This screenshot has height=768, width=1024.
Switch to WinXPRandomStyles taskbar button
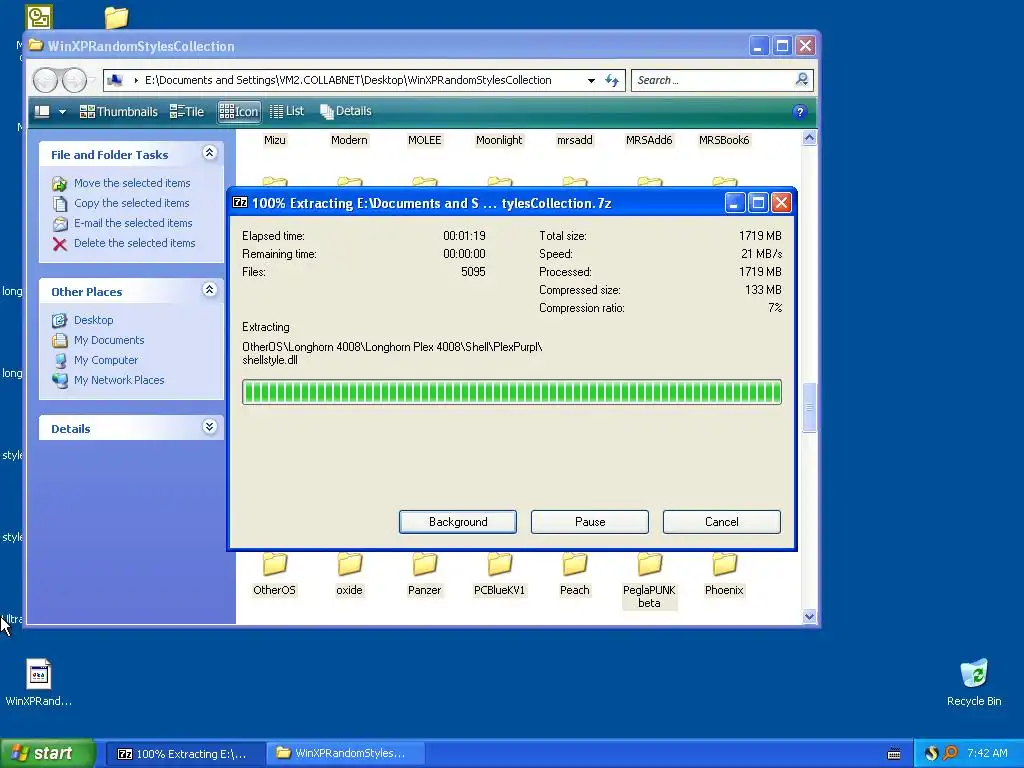(346, 754)
